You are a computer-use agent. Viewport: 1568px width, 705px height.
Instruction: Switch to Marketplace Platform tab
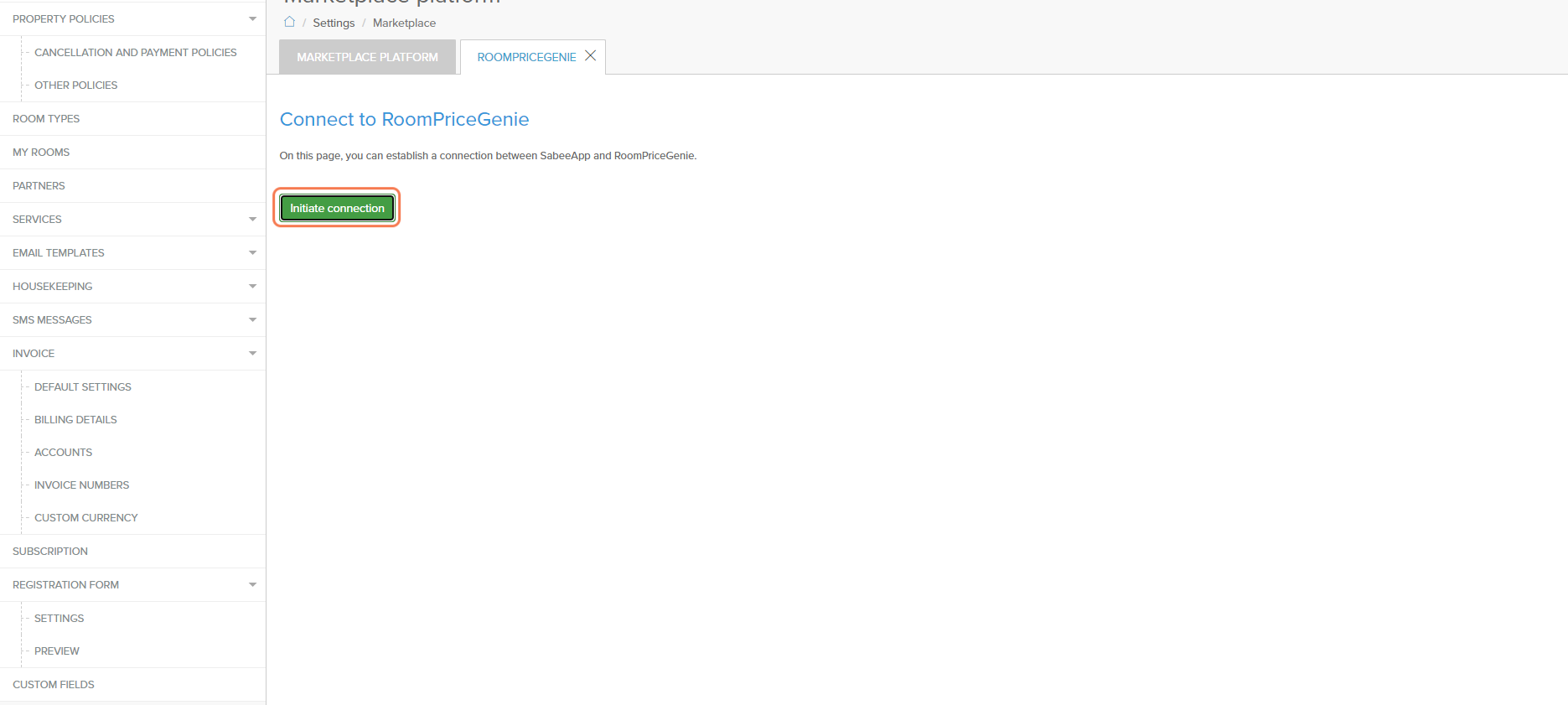click(x=367, y=57)
